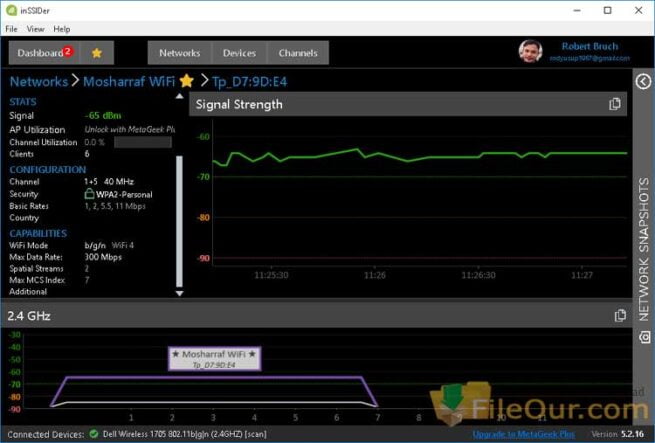Switch to the Networks tab
The image size is (655, 443).
(180, 53)
